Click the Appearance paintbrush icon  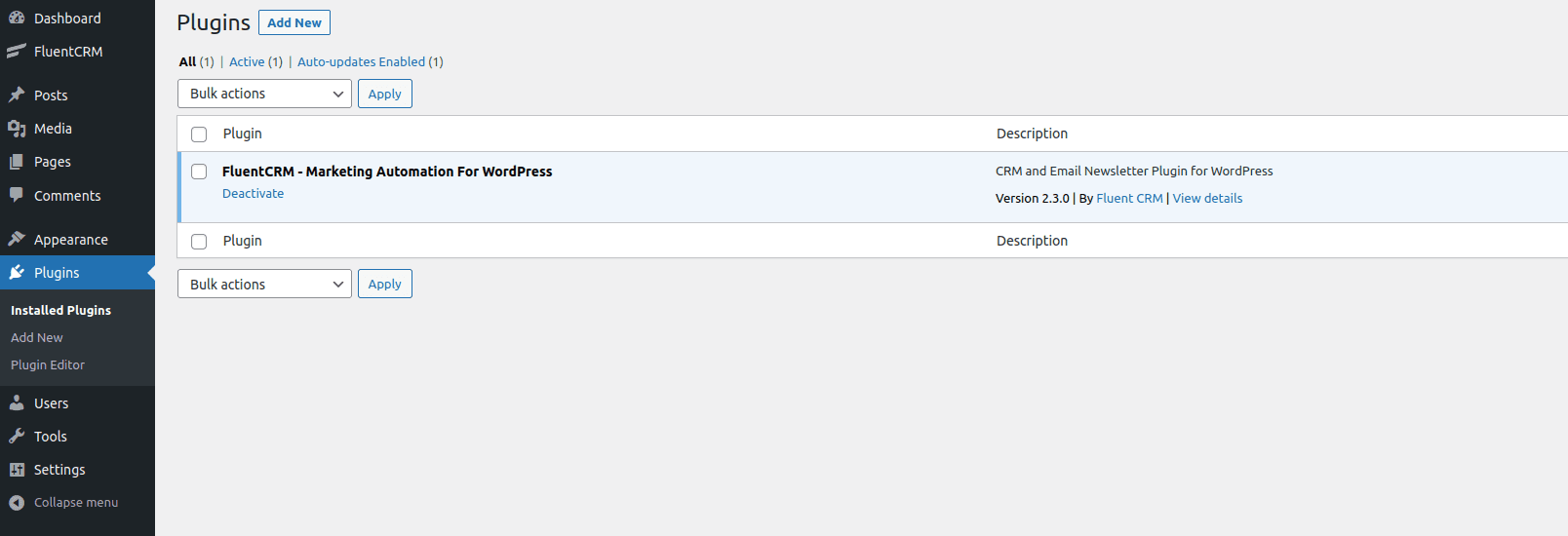[x=17, y=239]
